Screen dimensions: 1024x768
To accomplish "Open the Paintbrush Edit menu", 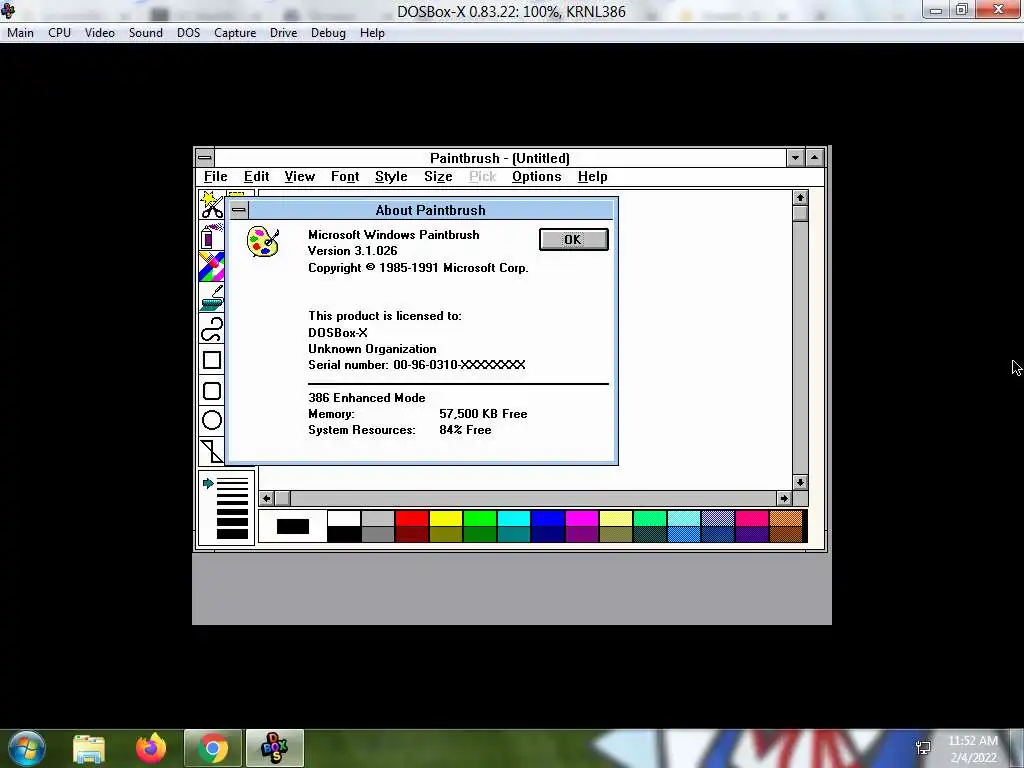I will click(x=256, y=176).
